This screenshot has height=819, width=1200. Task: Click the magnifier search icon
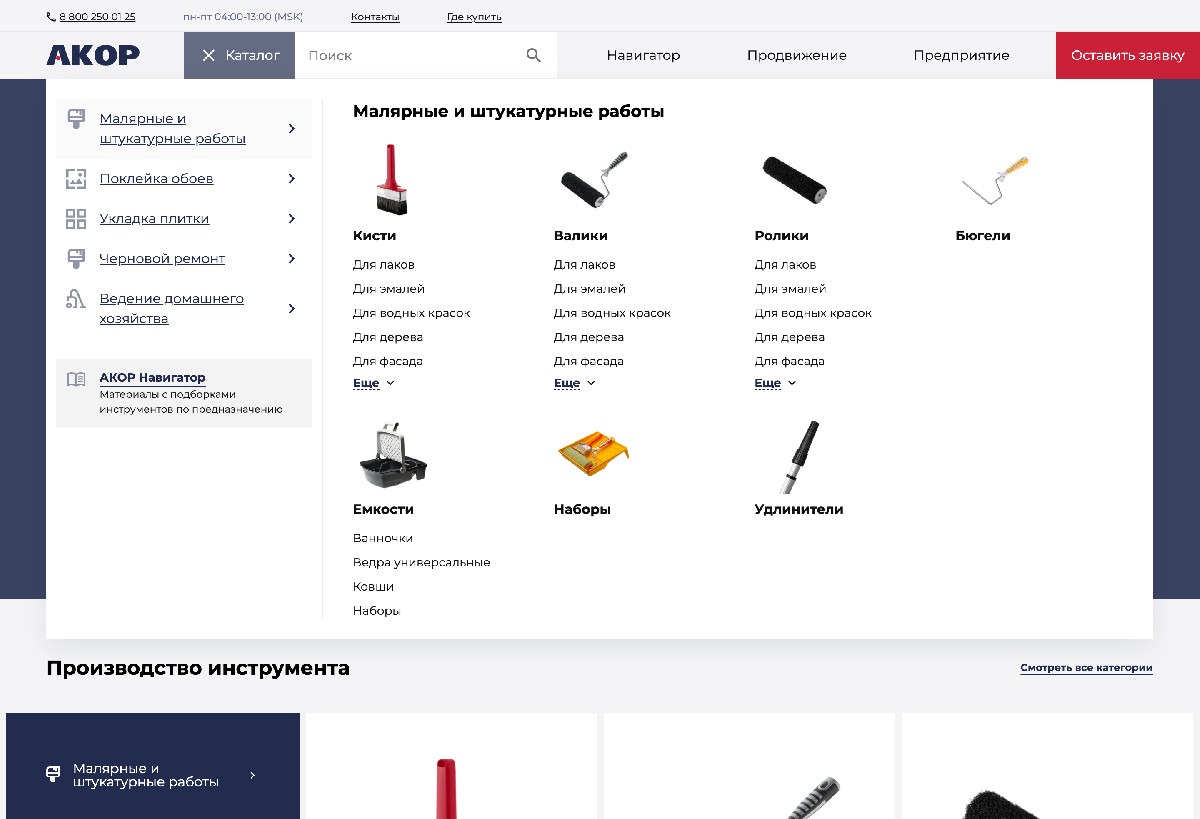click(534, 56)
